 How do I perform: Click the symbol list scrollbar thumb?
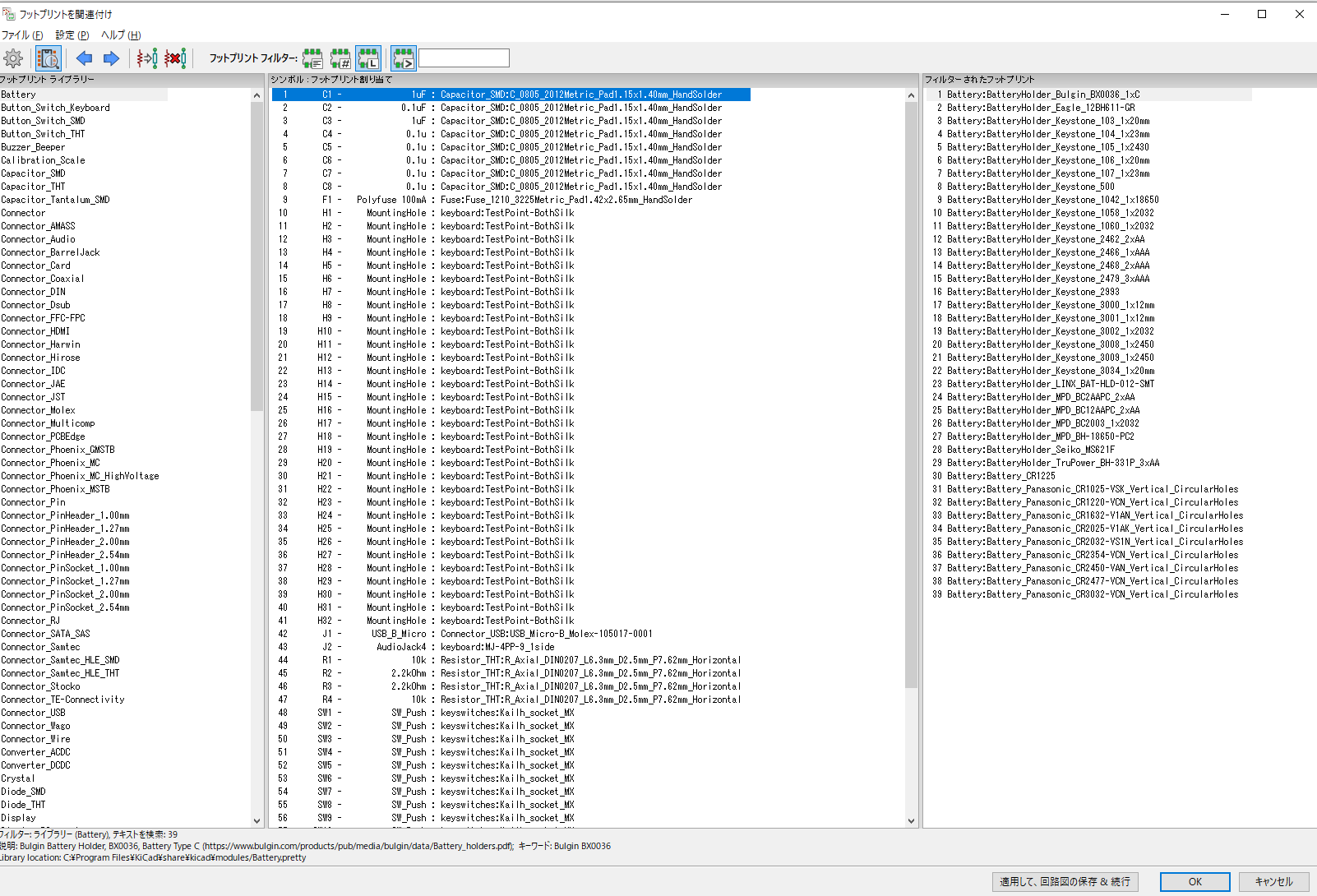coord(911,395)
